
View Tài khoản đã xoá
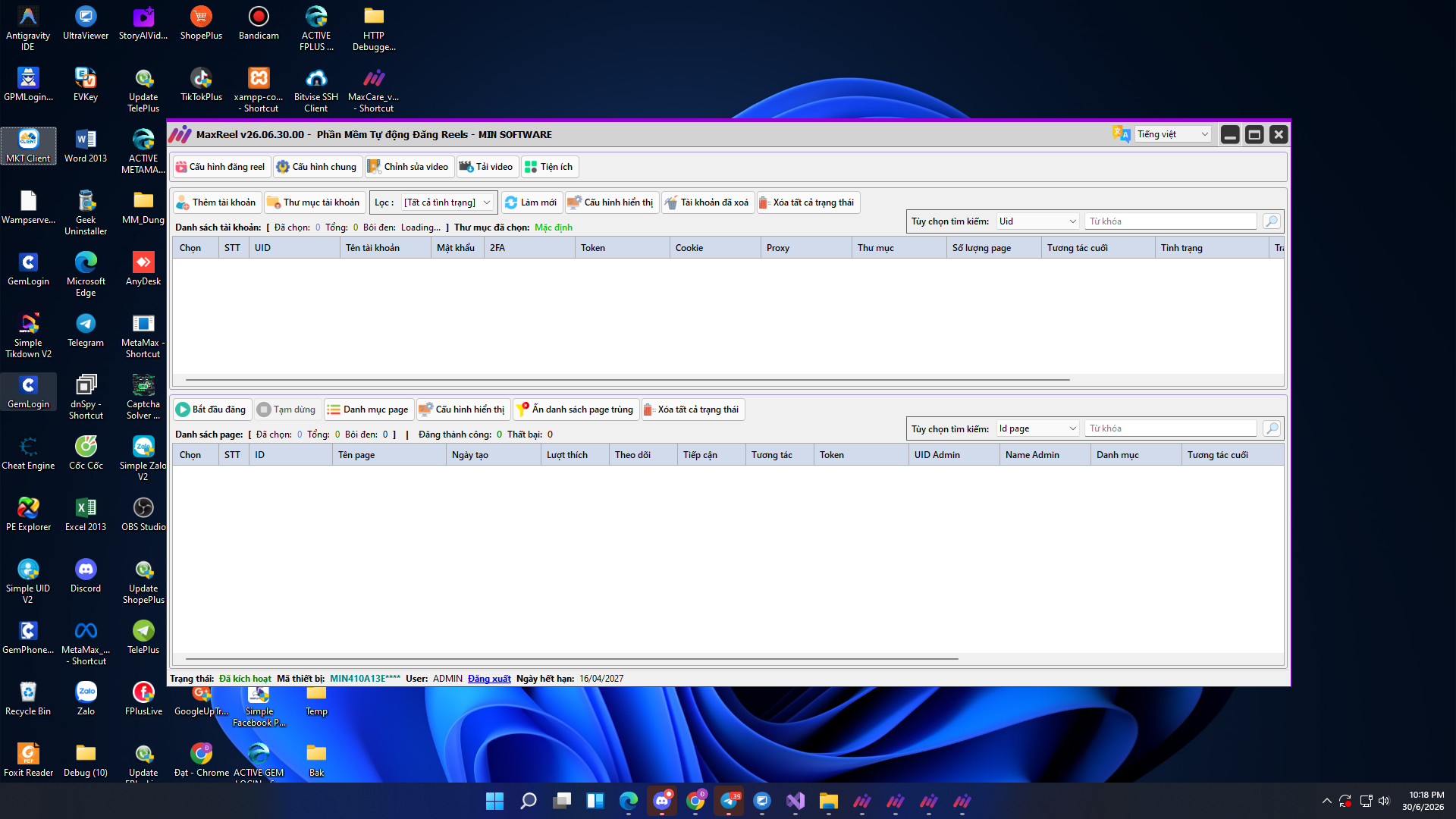coord(708,202)
